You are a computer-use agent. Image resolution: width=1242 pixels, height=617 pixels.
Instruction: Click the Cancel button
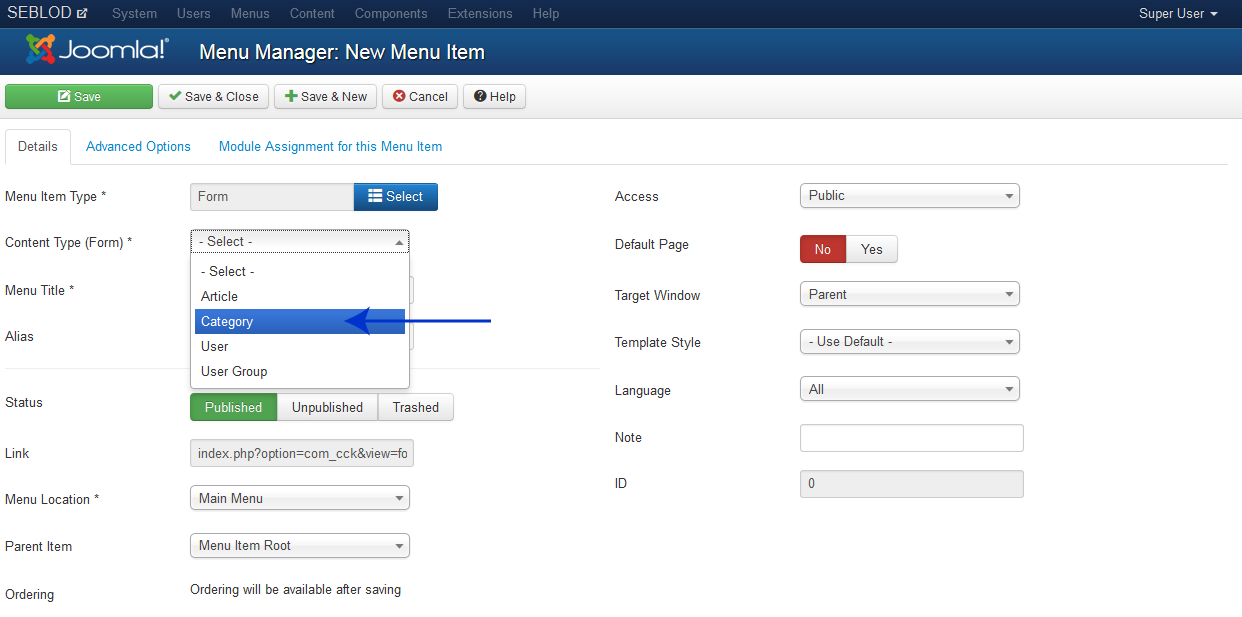419,96
